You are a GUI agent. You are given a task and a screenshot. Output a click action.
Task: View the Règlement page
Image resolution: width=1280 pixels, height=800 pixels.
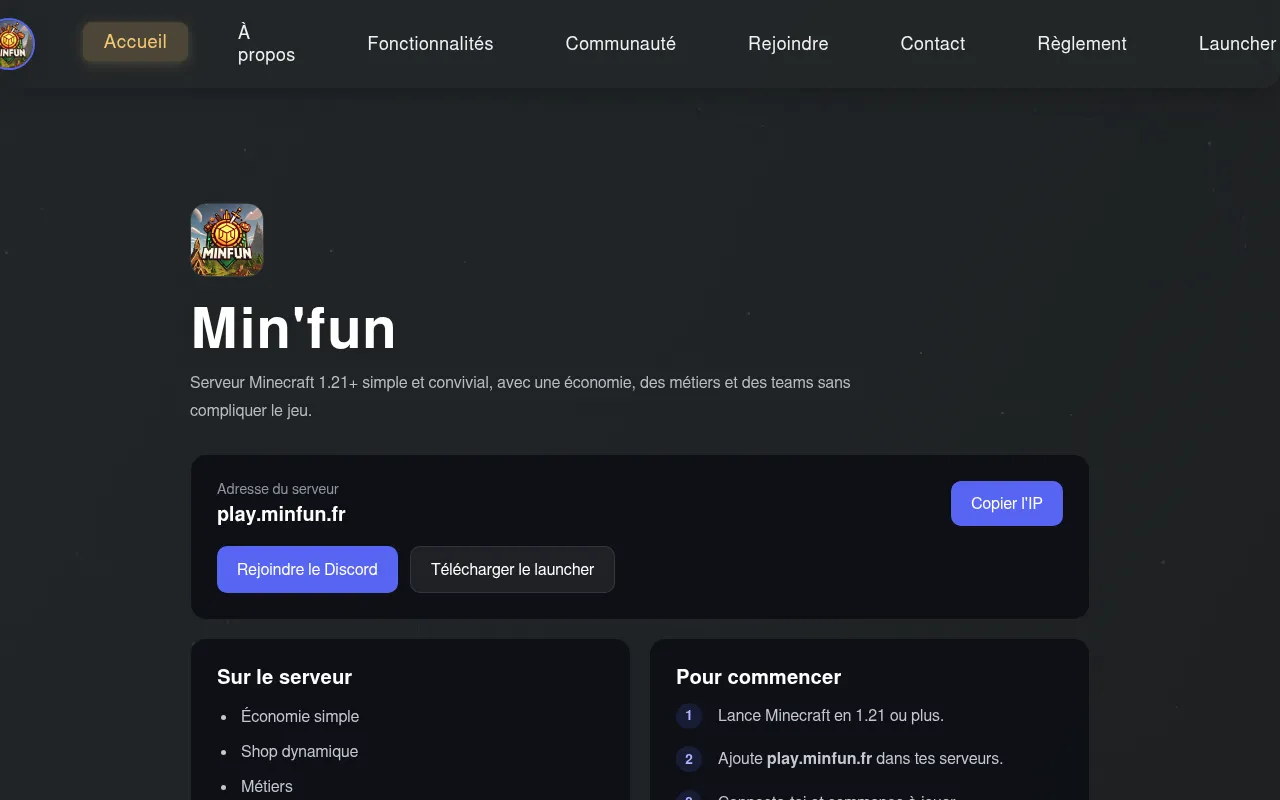(1082, 44)
